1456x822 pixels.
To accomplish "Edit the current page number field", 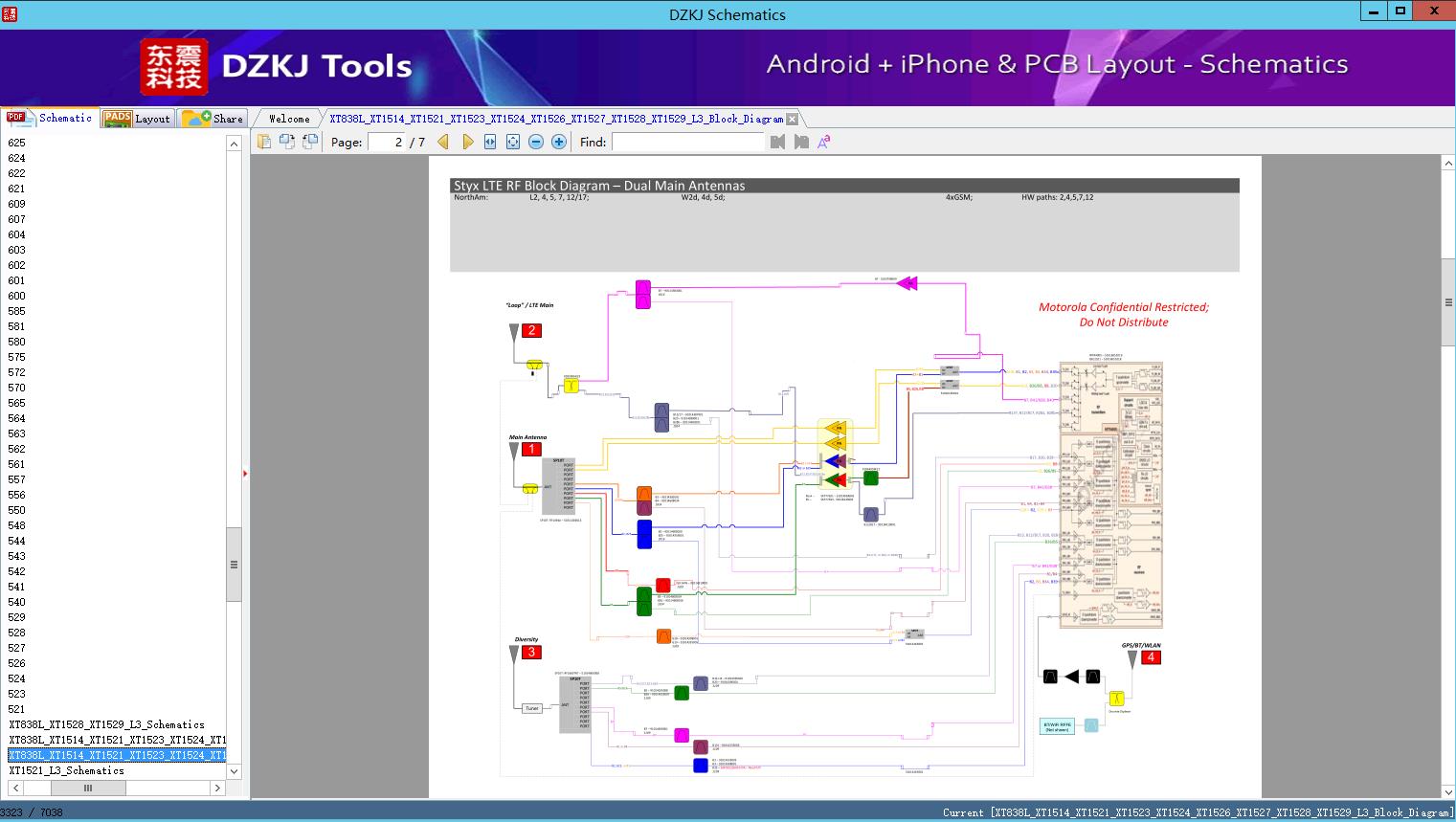I will click(x=386, y=142).
